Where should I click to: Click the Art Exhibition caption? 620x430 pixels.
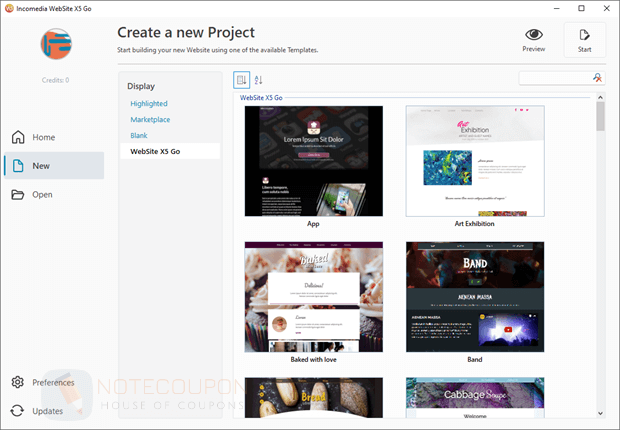pyautogui.click(x=474, y=224)
